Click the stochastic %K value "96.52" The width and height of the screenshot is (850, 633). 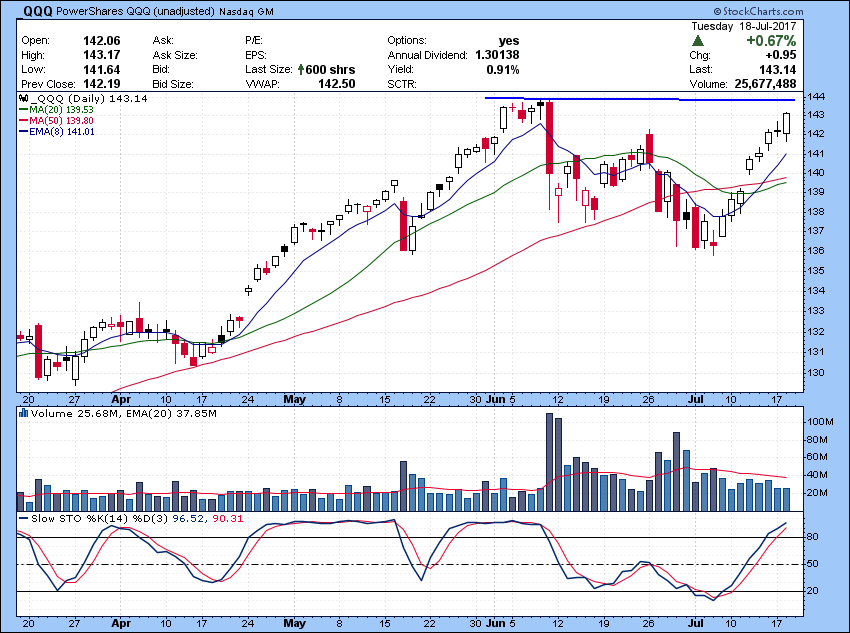pos(188,519)
